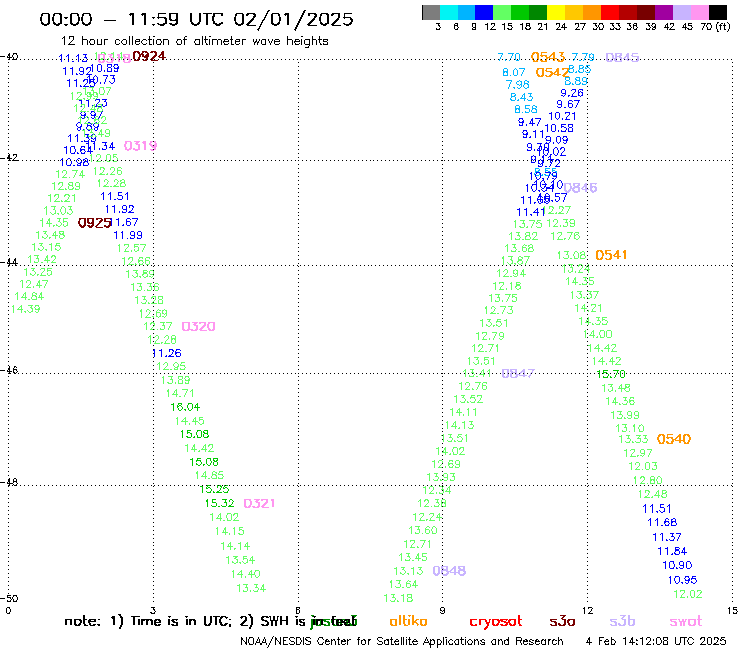The image size is (740, 650).
Task: Click the light blue reading 8.43
Action: click(x=521, y=97)
